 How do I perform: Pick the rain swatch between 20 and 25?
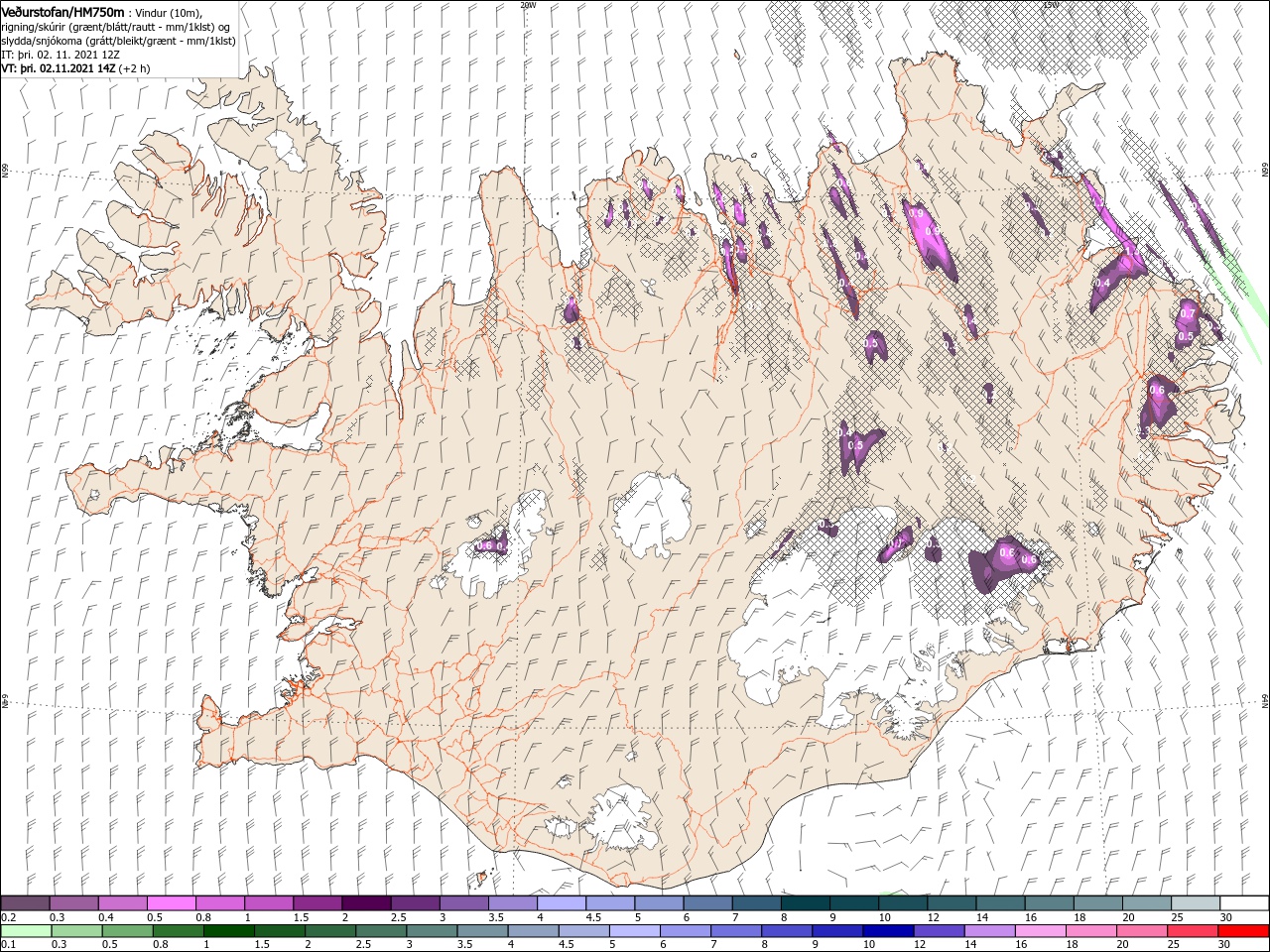1141,931
